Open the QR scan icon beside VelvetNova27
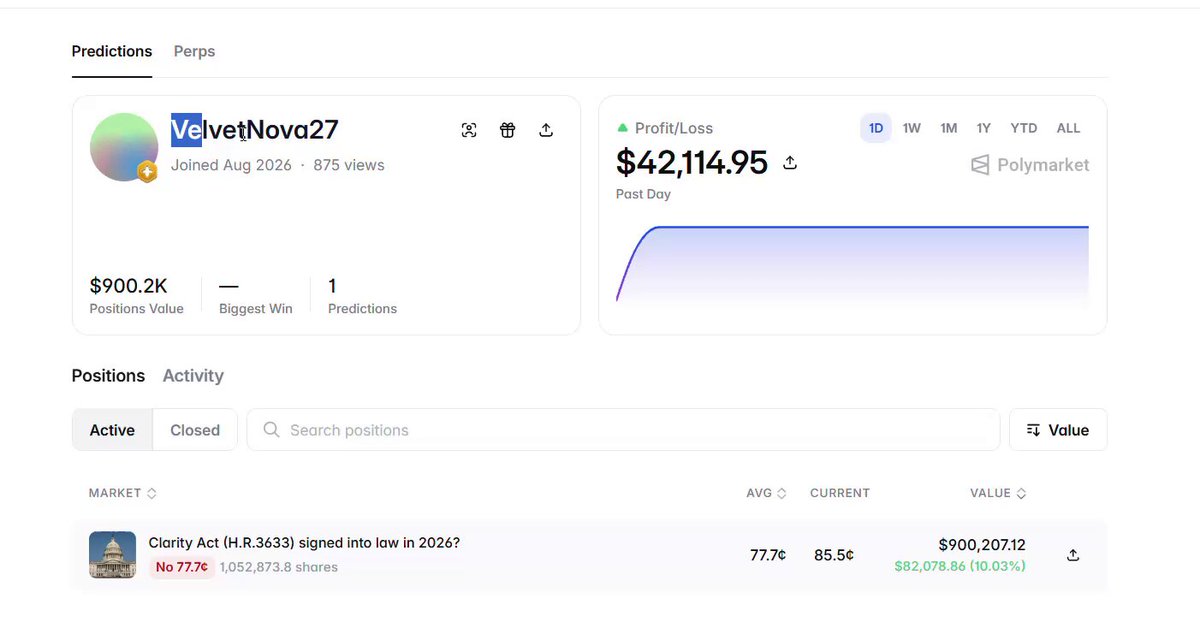Screen dimensions: 1200x640 (469, 130)
